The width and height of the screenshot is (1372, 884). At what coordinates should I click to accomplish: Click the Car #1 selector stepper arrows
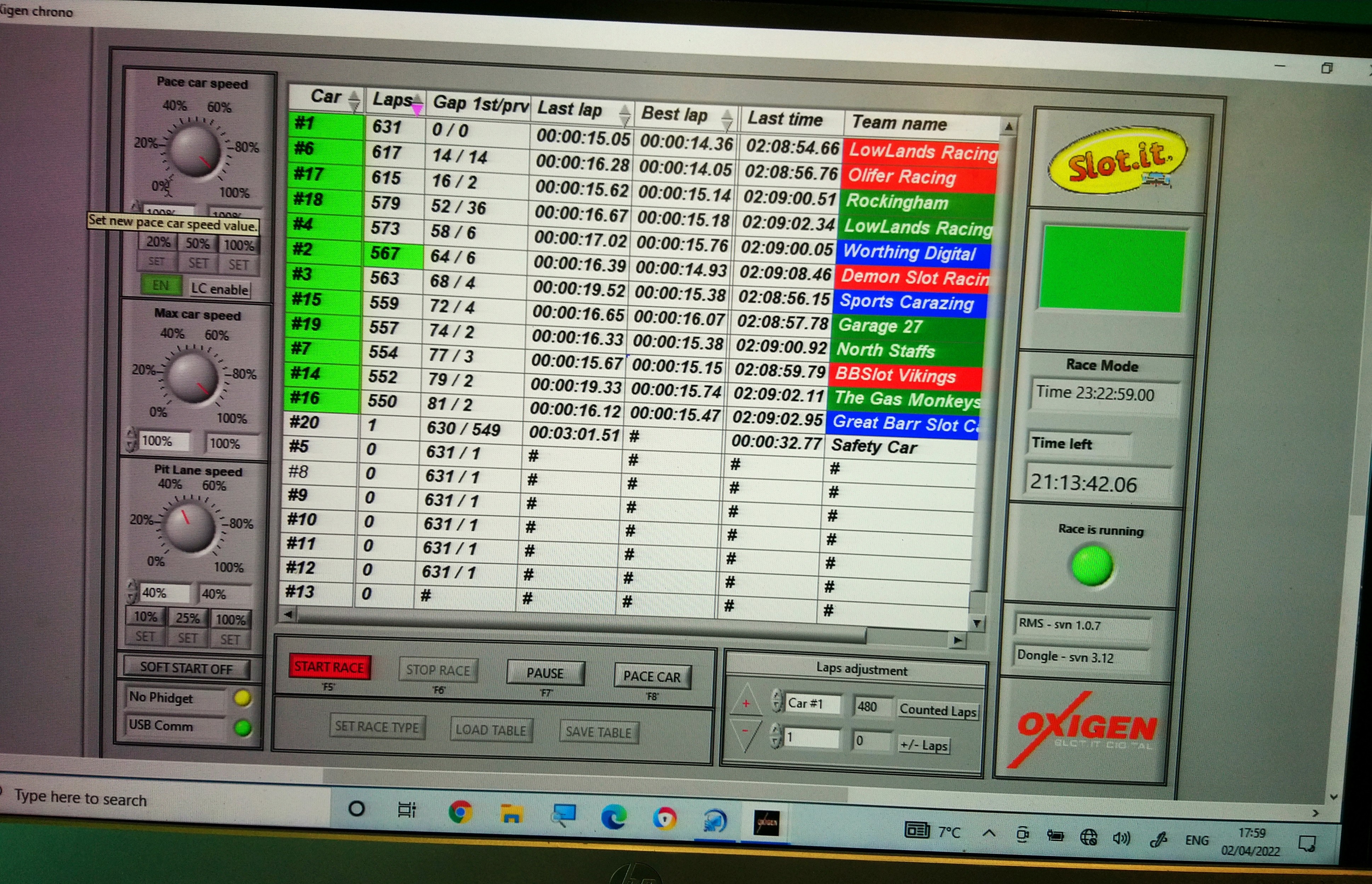tap(777, 701)
